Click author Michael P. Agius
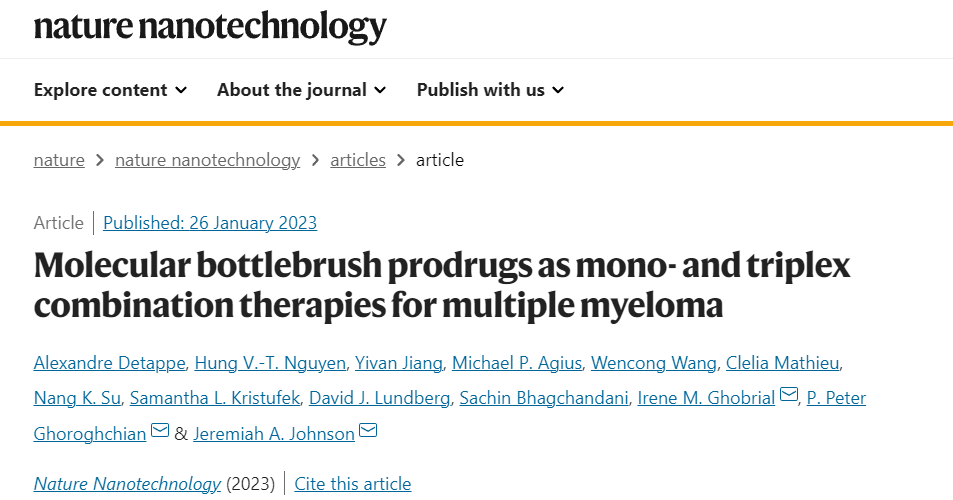The width and height of the screenshot is (953, 500). pos(517,363)
